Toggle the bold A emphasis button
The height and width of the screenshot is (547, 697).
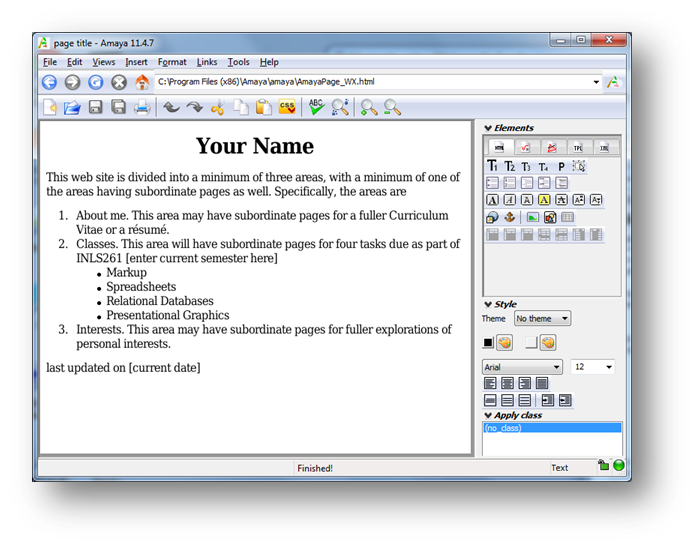[492, 200]
